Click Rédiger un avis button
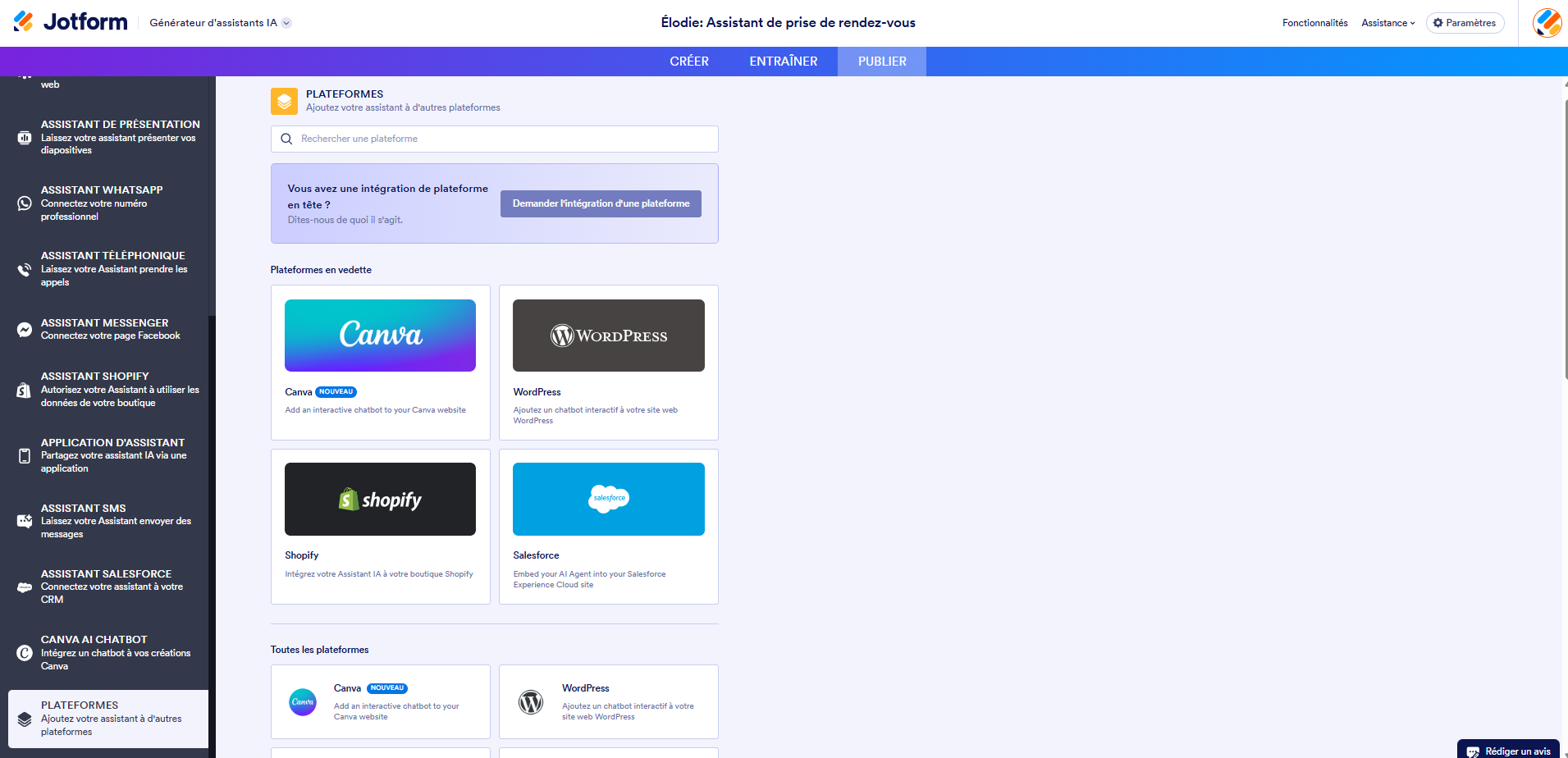Screen dimensions: 1568x758 pyautogui.click(x=1508, y=751)
